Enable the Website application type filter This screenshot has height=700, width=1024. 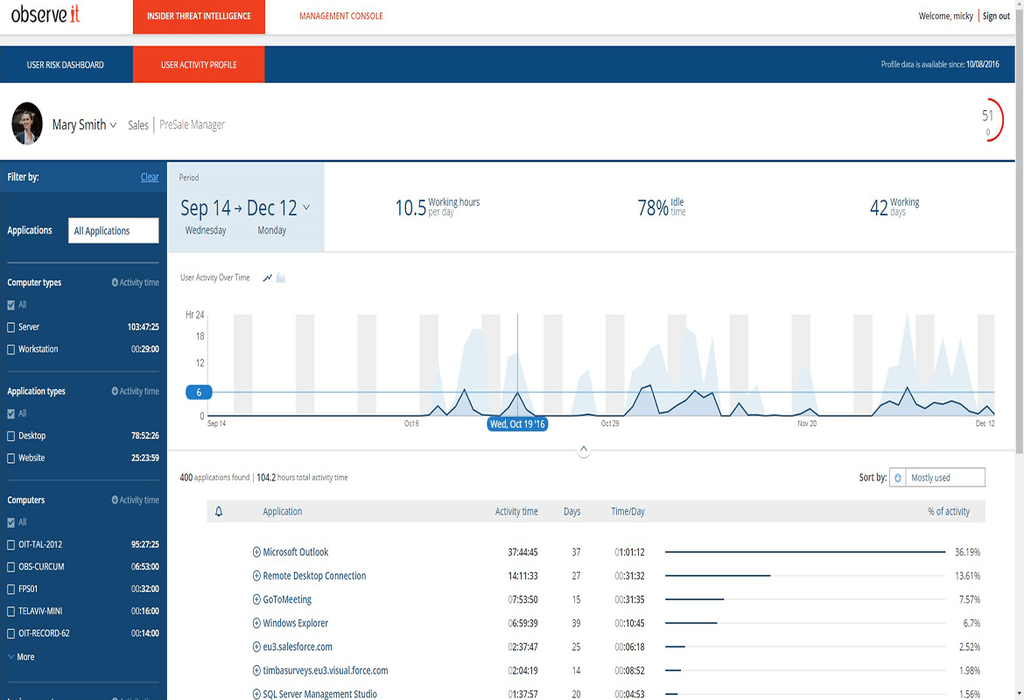pos(11,458)
